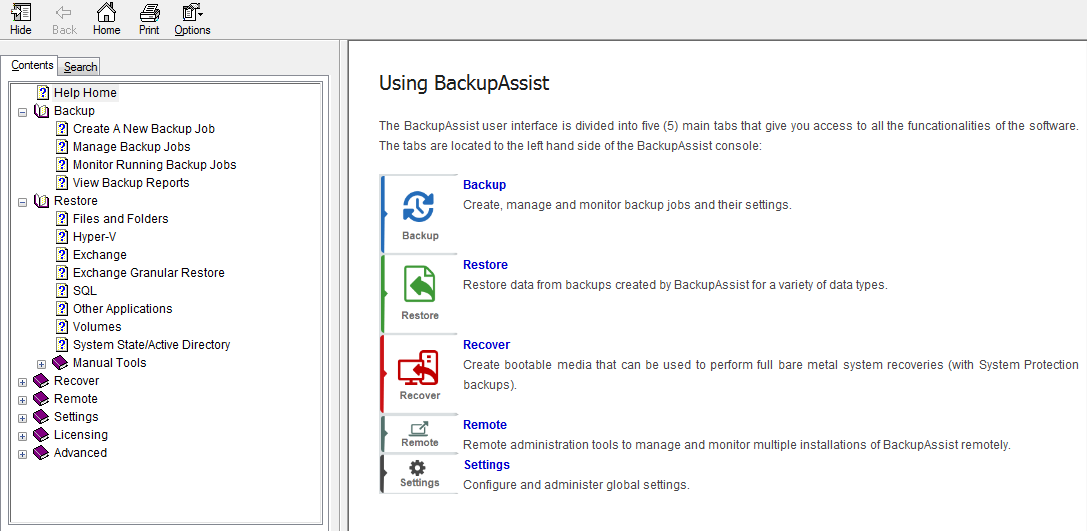Click the topic icon beside SQL
1087x531 pixels.
[x=62, y=290]
